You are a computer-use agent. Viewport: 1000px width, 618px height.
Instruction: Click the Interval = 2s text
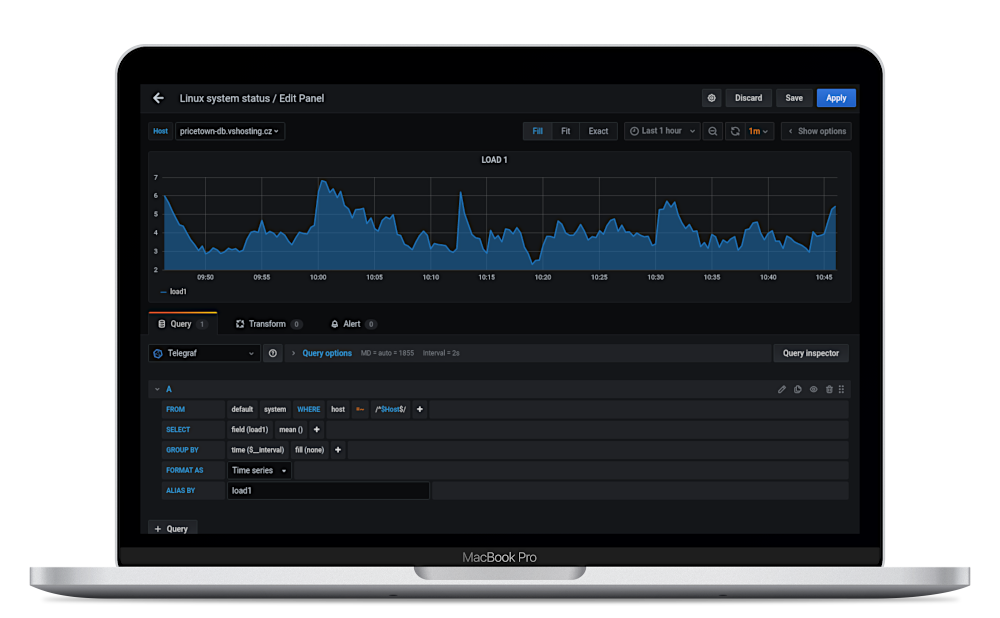pyautogui.click(x=441, y=353)
